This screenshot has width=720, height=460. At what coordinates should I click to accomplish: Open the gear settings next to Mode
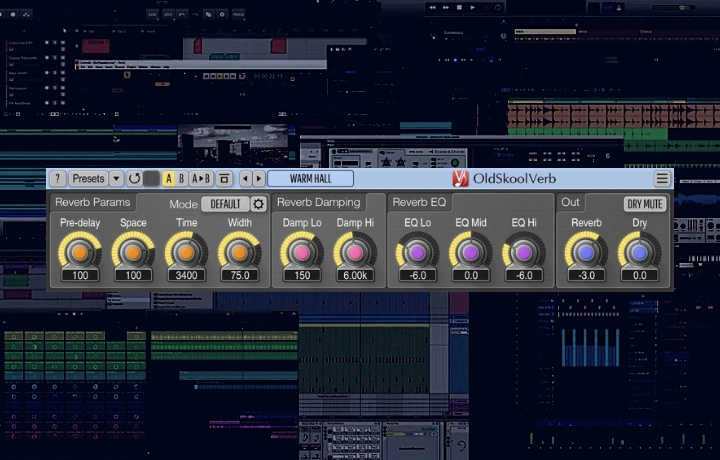[259, 204]
